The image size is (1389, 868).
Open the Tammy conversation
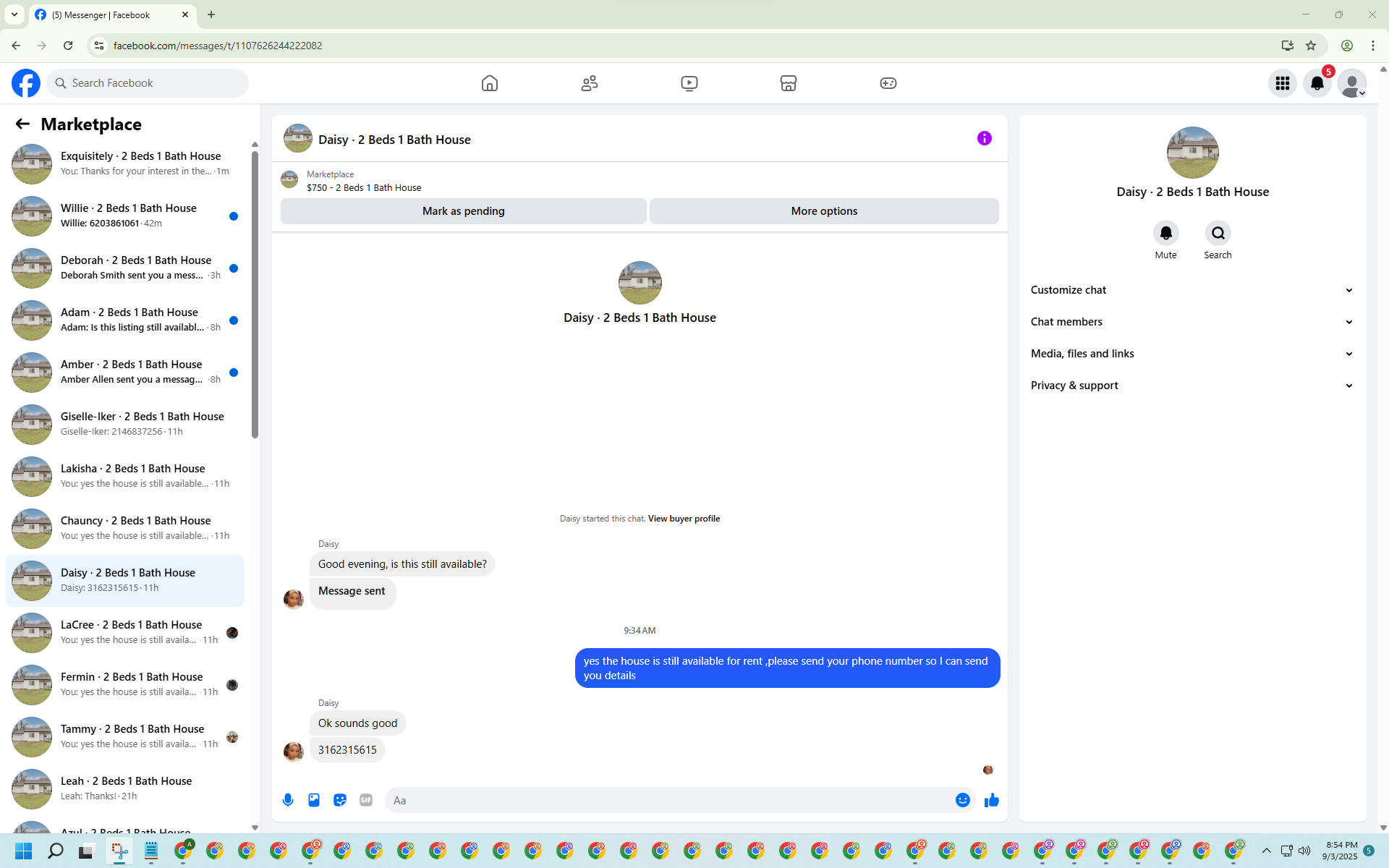[124, 736]
